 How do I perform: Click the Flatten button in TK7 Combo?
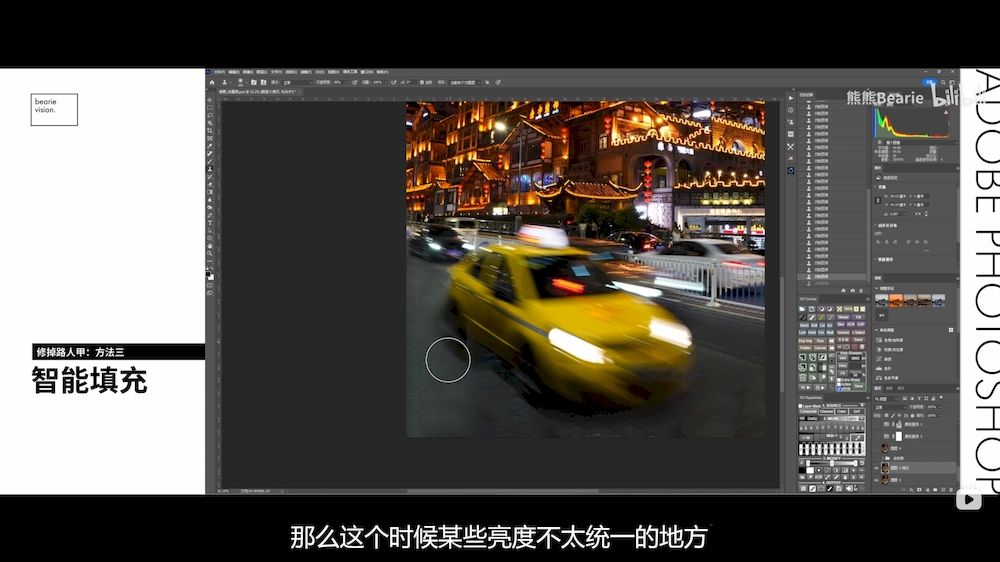coord(805,348)
